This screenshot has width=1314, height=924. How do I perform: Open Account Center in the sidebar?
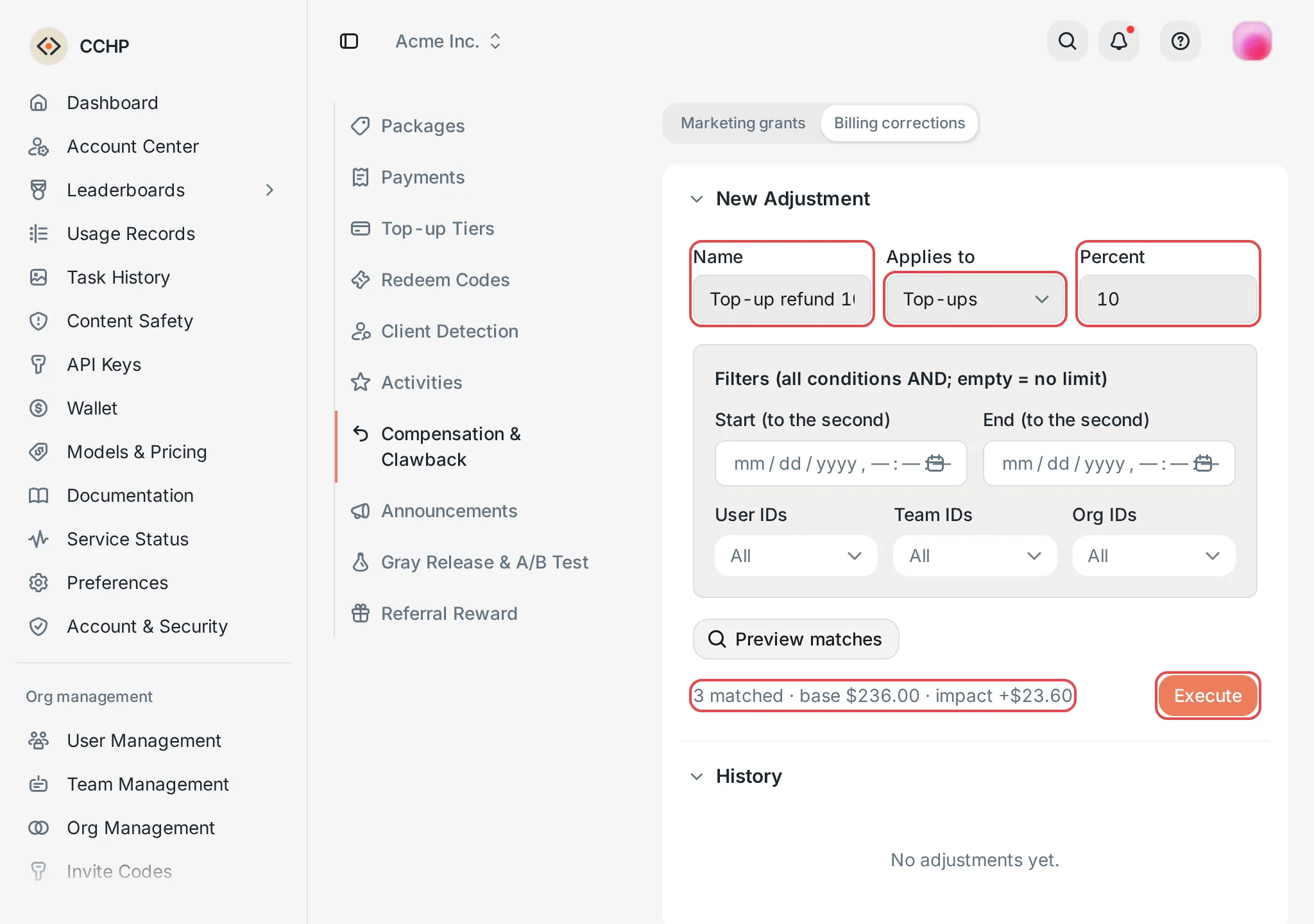pyautogui.click(x=154, y=146)
